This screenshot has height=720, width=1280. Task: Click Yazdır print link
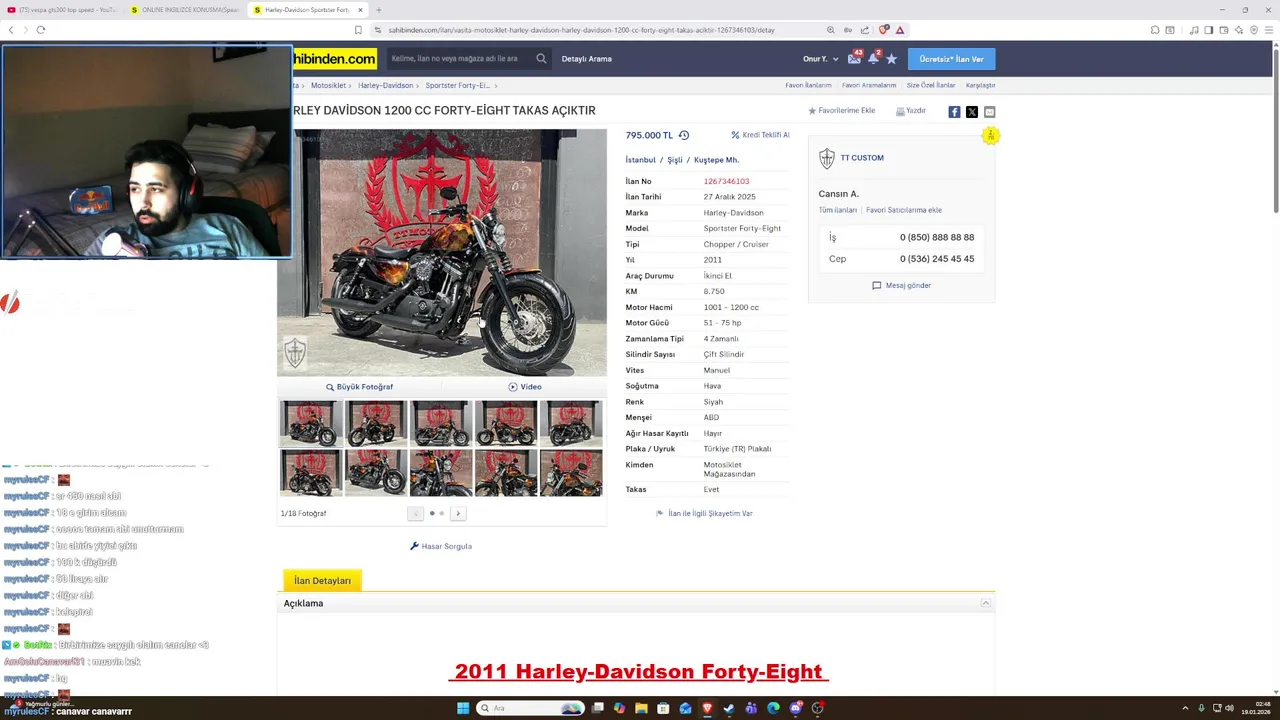coord(911,111)
